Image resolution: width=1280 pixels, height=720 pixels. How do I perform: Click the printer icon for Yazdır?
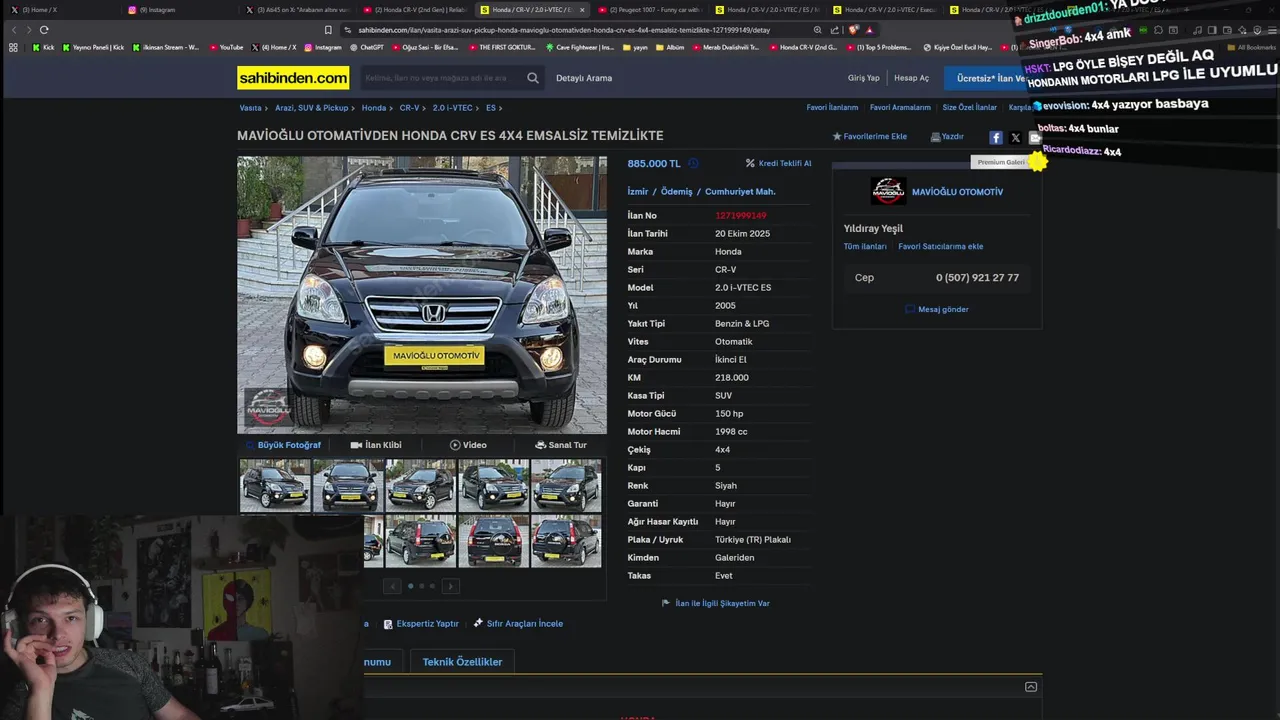pos(935,136)
